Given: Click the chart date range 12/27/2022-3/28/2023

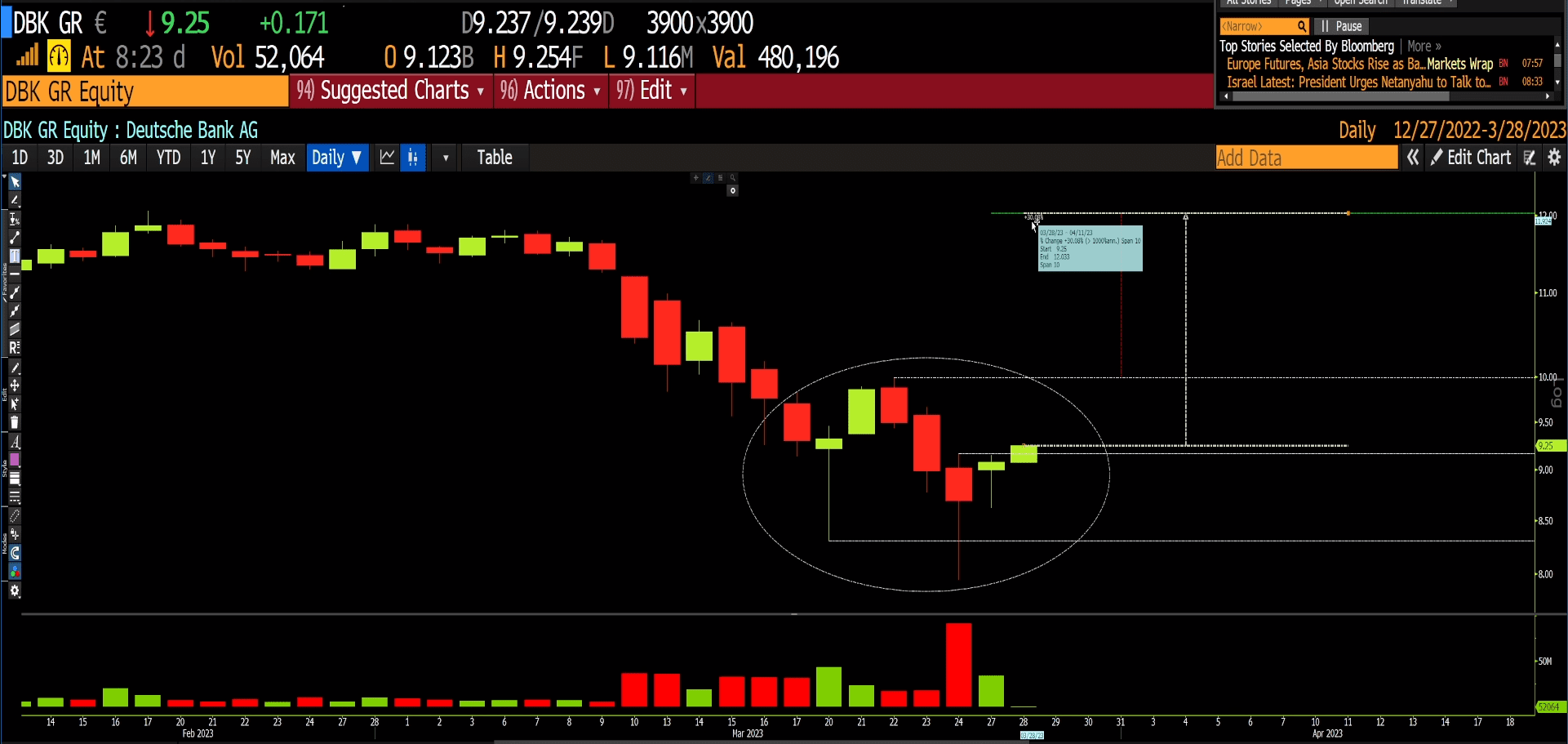Looking at the screenshot, I should coord(1479,130).
